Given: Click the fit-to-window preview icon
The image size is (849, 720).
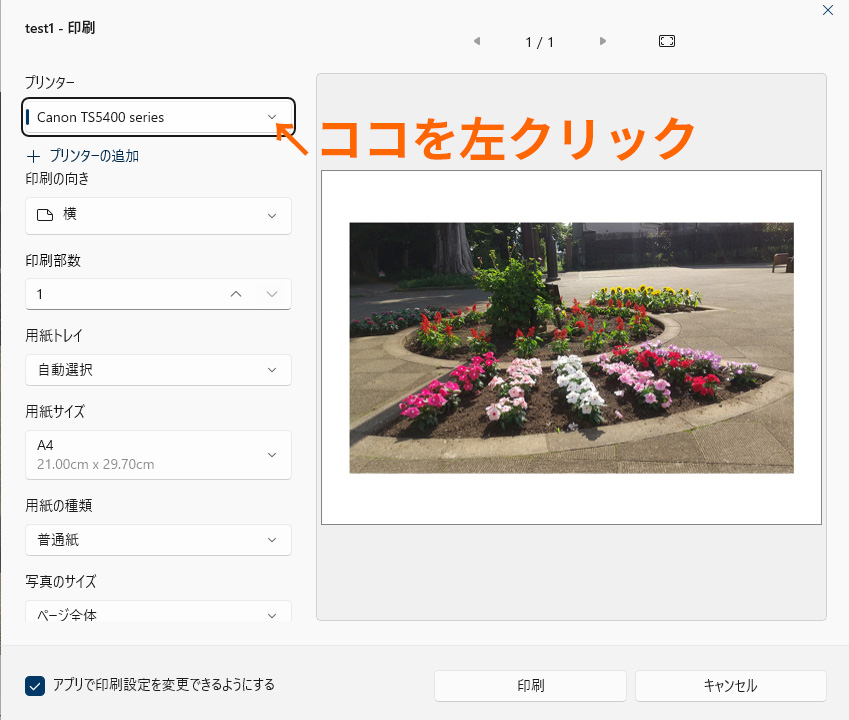Looking at the screenshot, I should pos(667,41).
